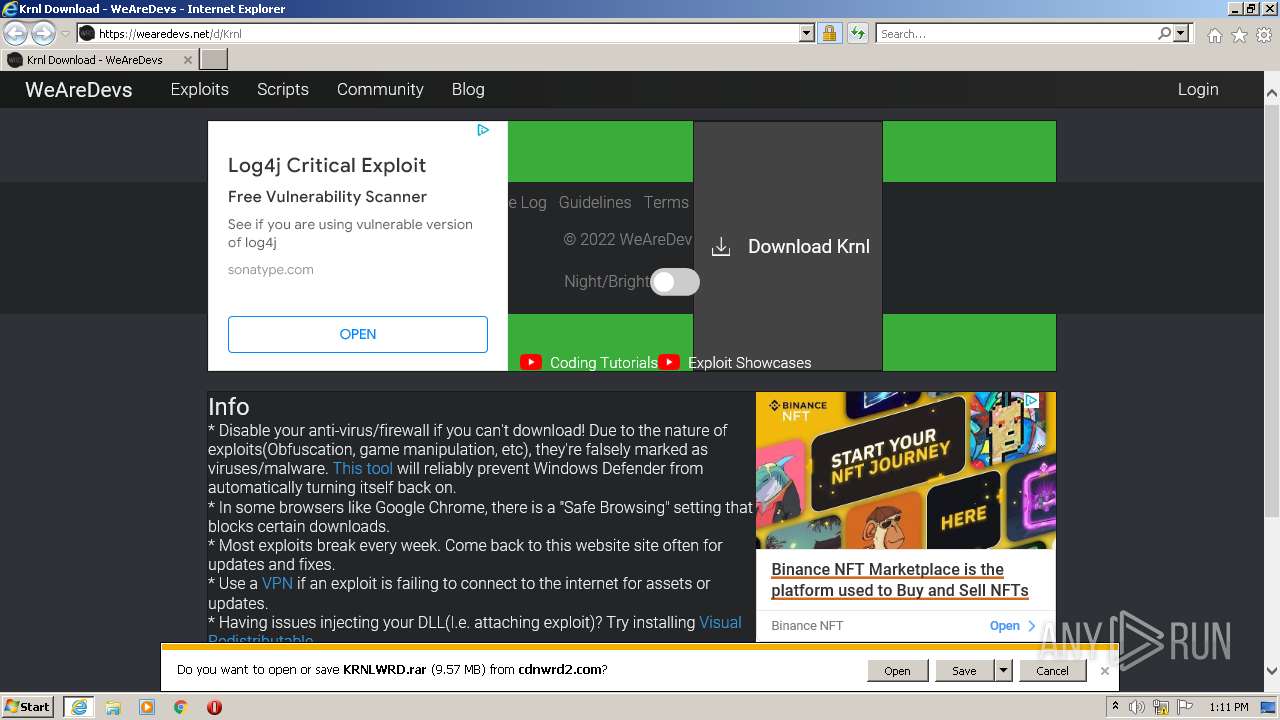
Task: Click the Coding Tutorials link
Action: (604, 363)
